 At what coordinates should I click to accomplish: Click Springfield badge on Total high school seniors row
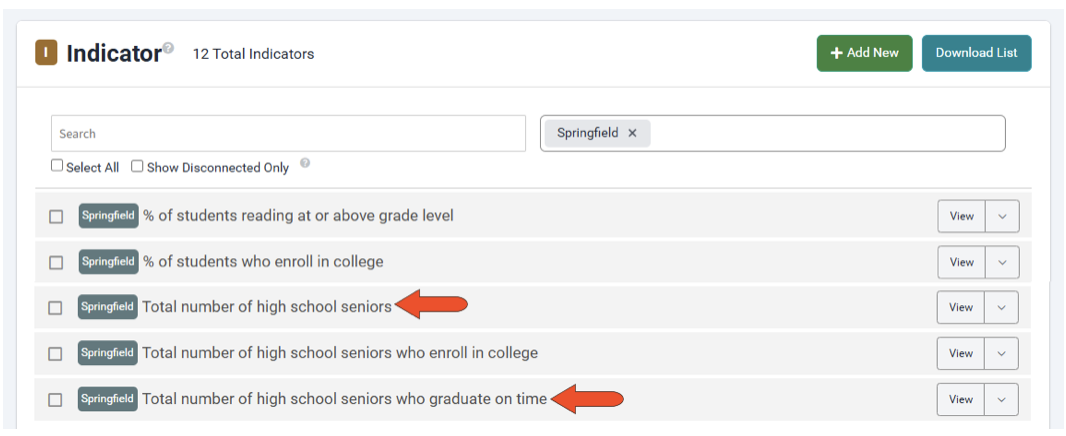108,307
